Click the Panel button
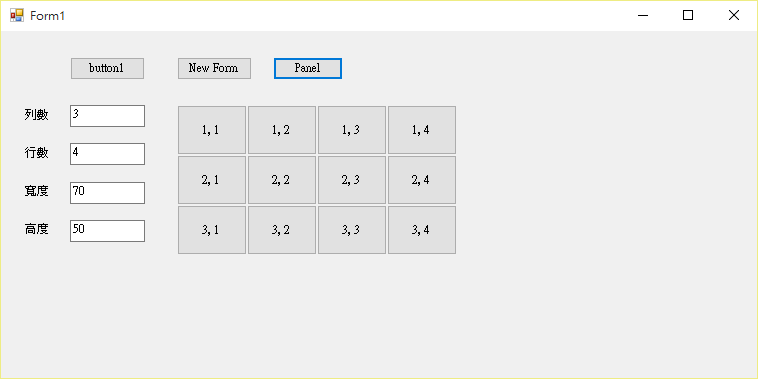The height and width of the screenshot is (379, 758). [308, 68]
